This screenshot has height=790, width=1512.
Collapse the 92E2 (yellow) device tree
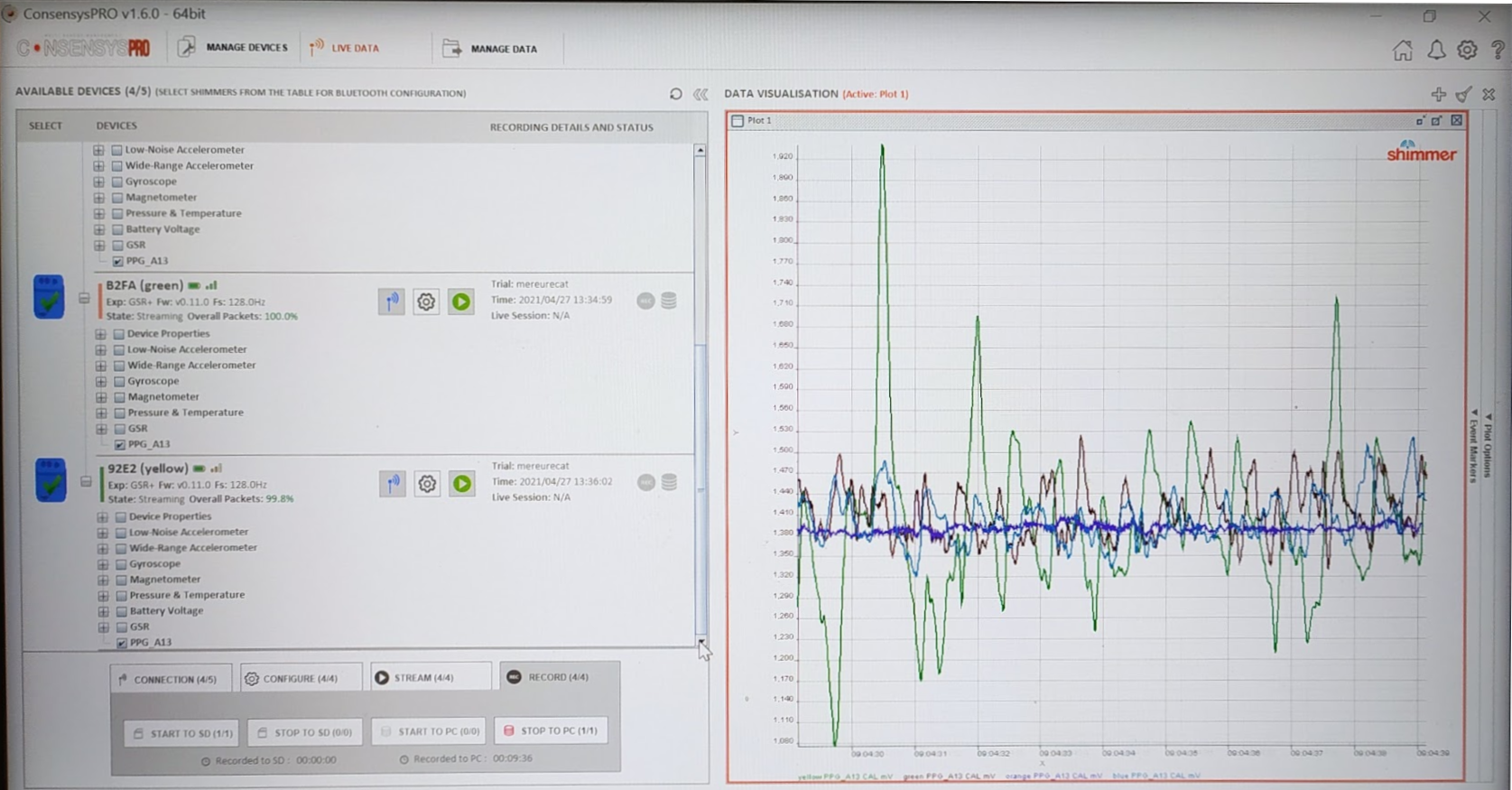(86, 481)
